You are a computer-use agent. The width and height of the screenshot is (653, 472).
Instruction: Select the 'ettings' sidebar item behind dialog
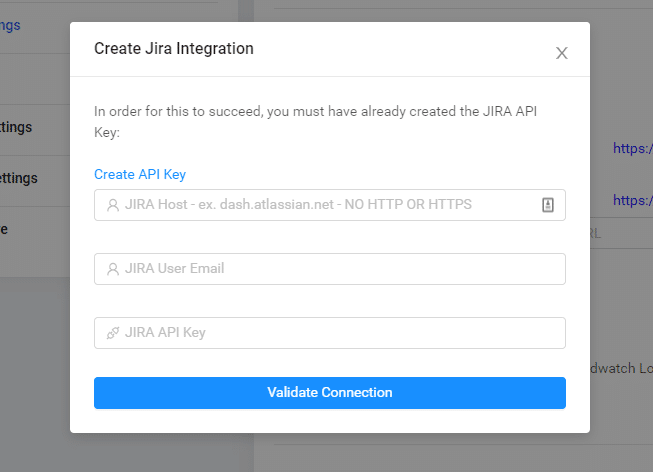[19, 178]
